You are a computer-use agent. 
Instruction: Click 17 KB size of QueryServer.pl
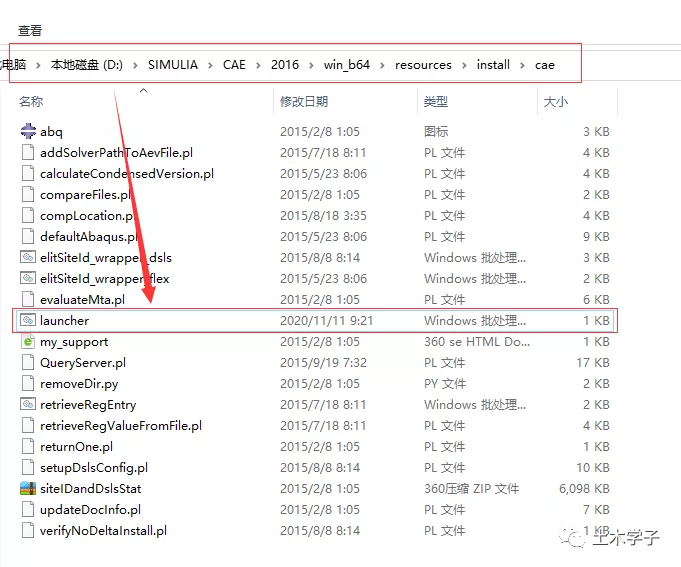click(x=593, y=363)
